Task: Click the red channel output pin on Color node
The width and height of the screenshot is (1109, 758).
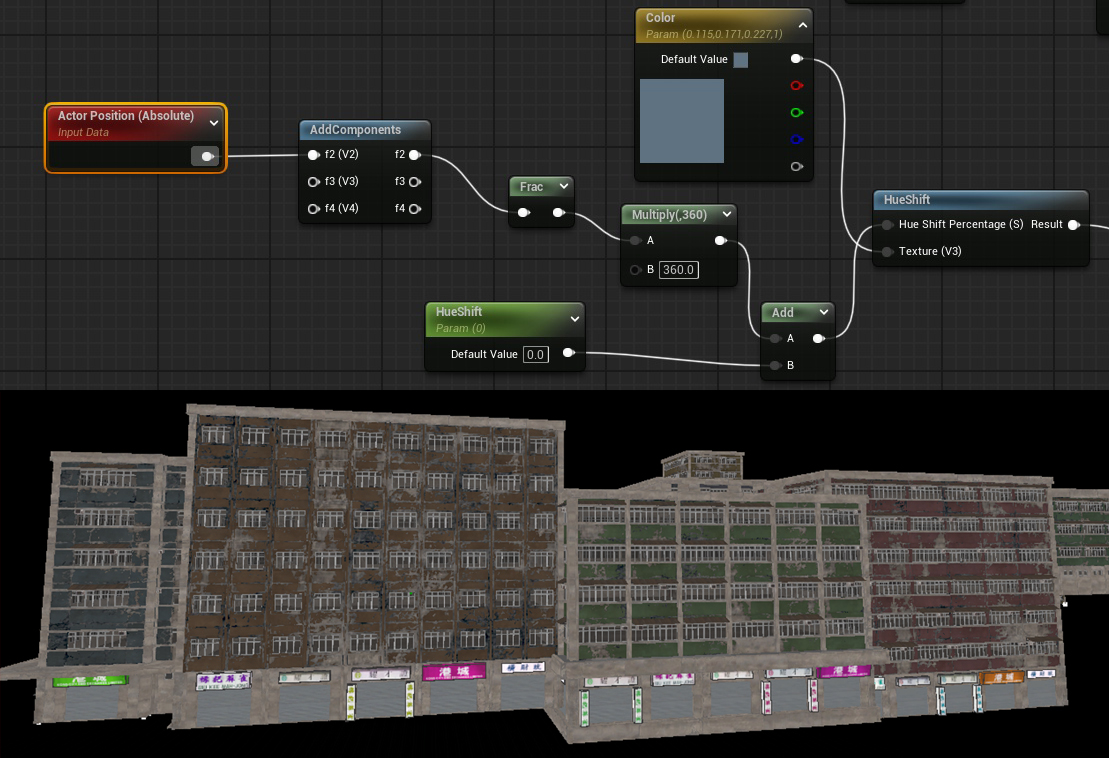Action: [796, 86]
